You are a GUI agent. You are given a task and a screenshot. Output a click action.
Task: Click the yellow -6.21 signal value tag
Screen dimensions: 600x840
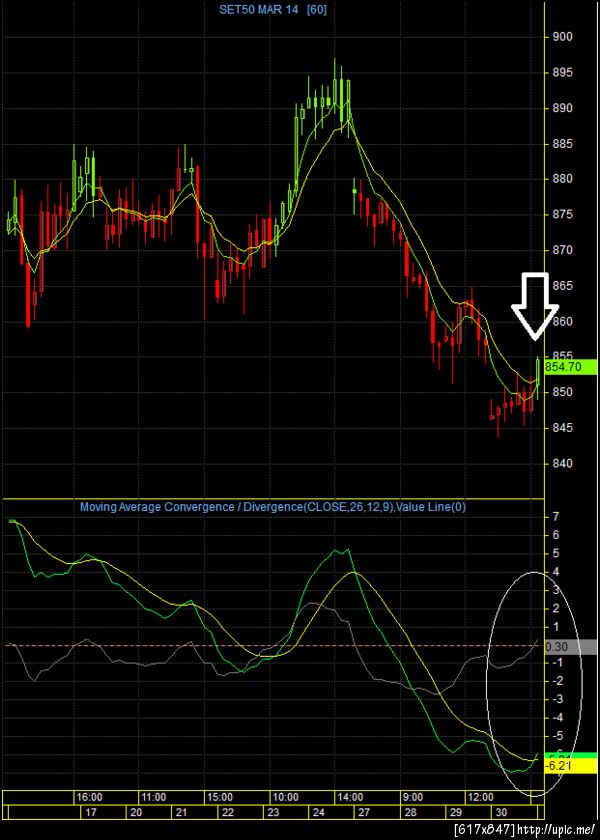click(x=570, y=766)
